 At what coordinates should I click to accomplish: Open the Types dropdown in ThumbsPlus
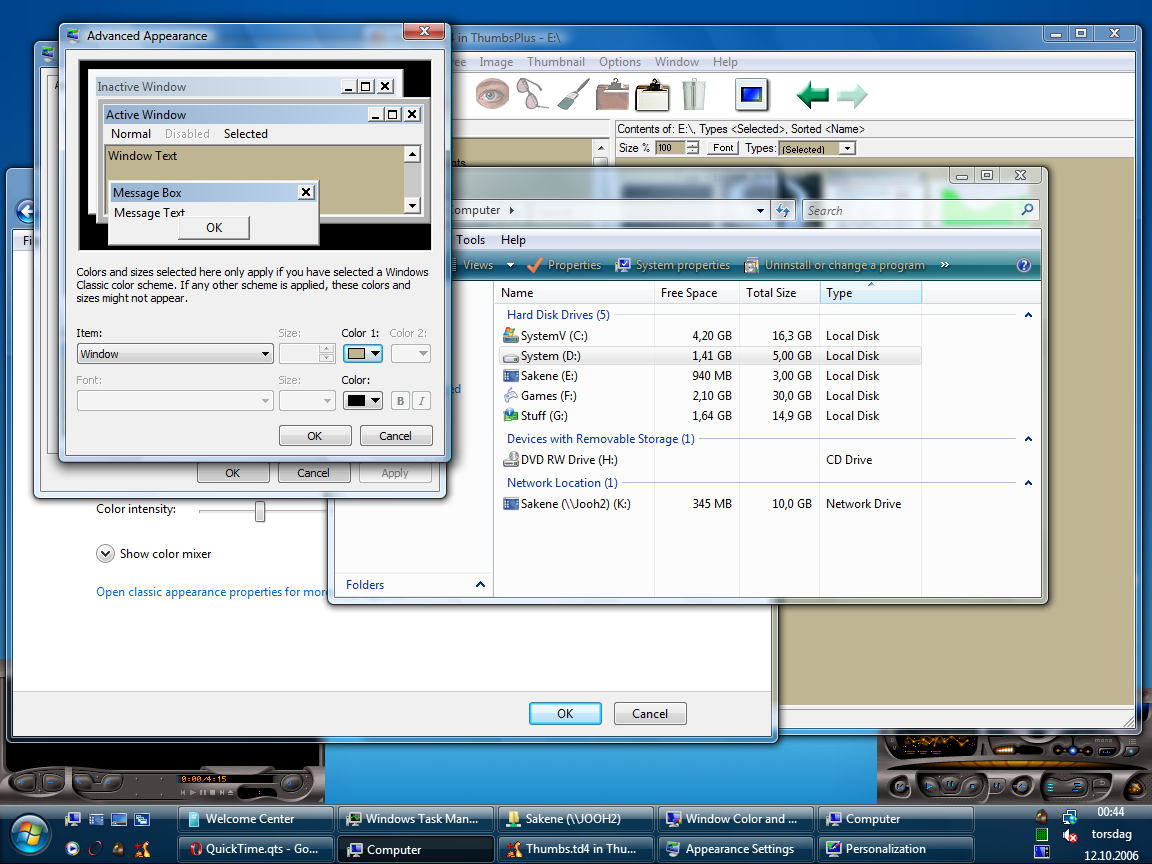[x=848, y=148]
